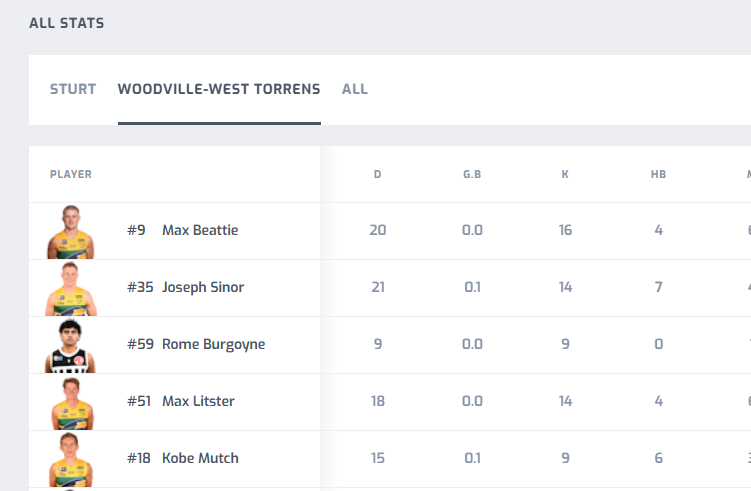Image resolution: width=751 pixels, height=491 pixels.
Task: Switch to the STURT tab
Action: [x=73, y=89]
